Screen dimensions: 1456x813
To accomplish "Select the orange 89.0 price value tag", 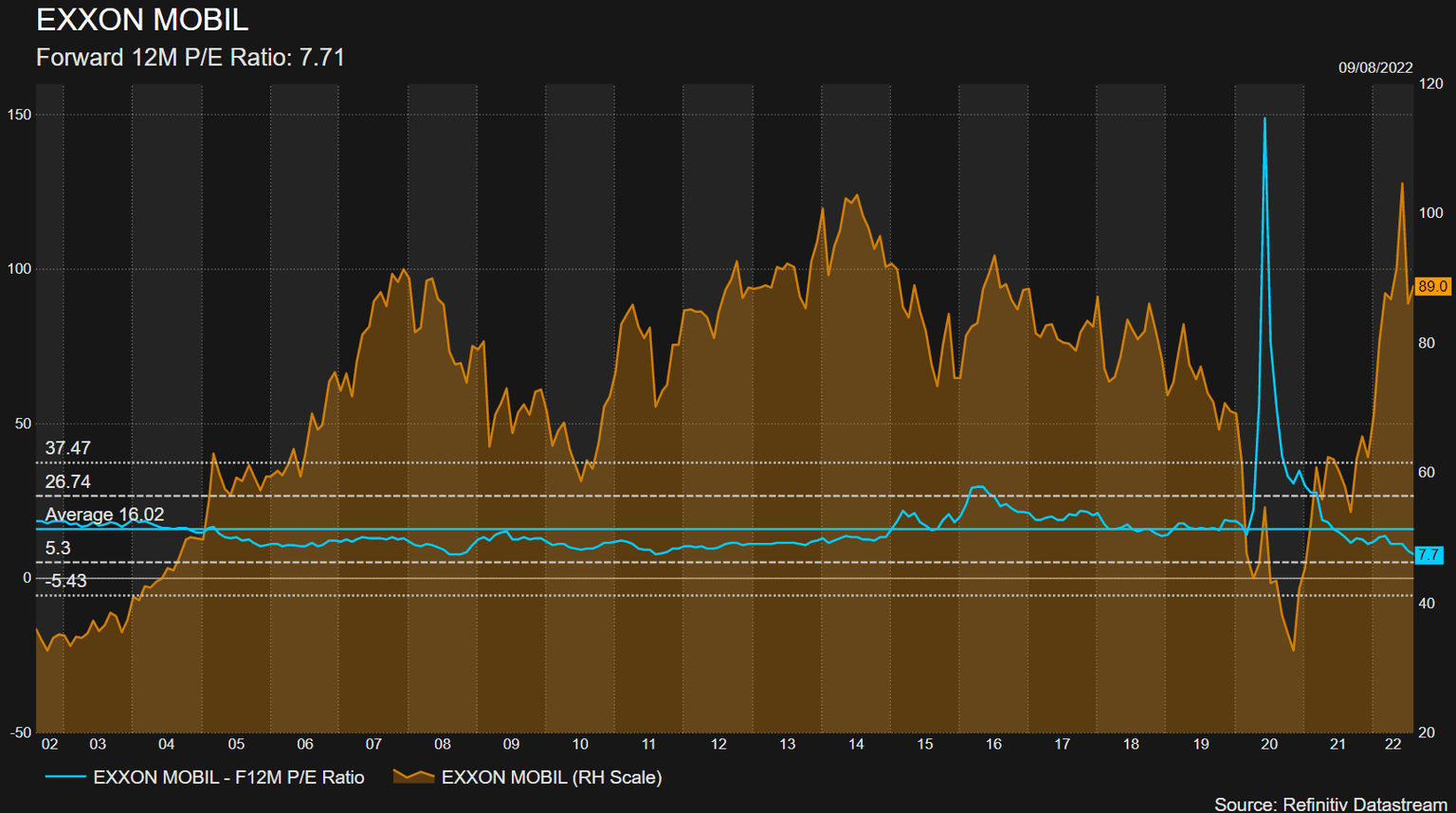I will pos(1432,286).
